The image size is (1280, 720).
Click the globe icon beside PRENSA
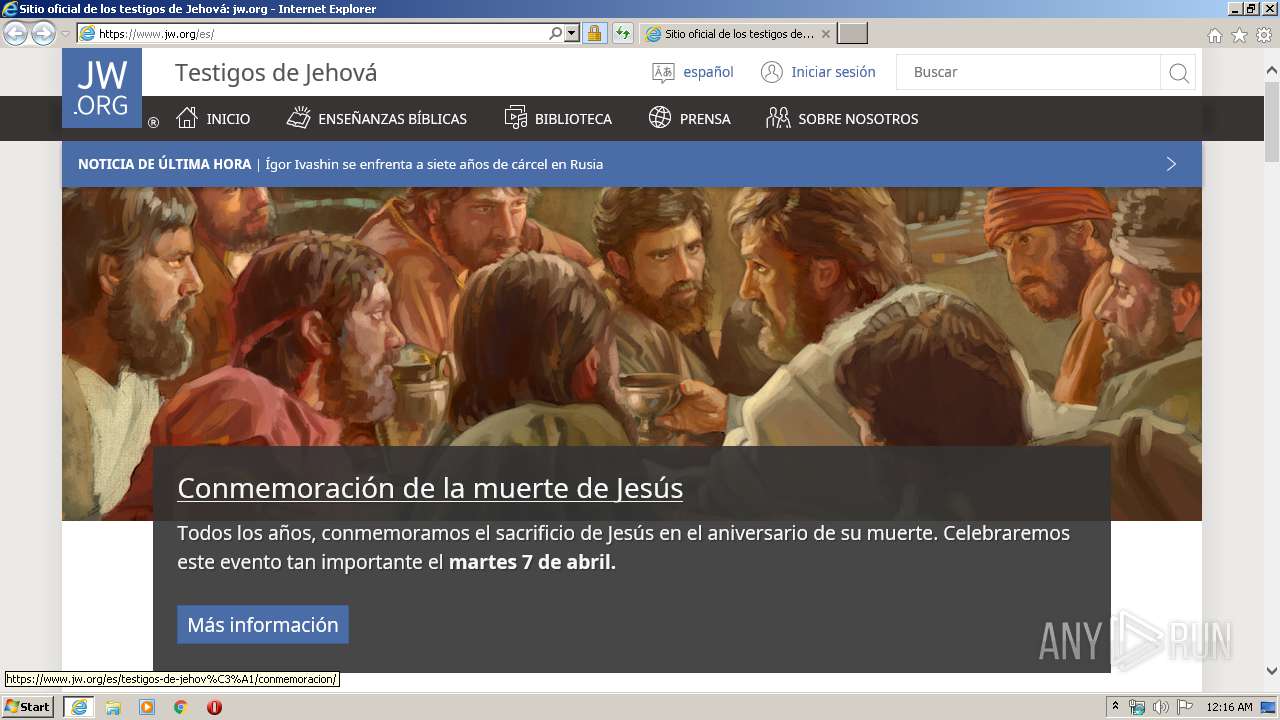click(x=660, y=118)
